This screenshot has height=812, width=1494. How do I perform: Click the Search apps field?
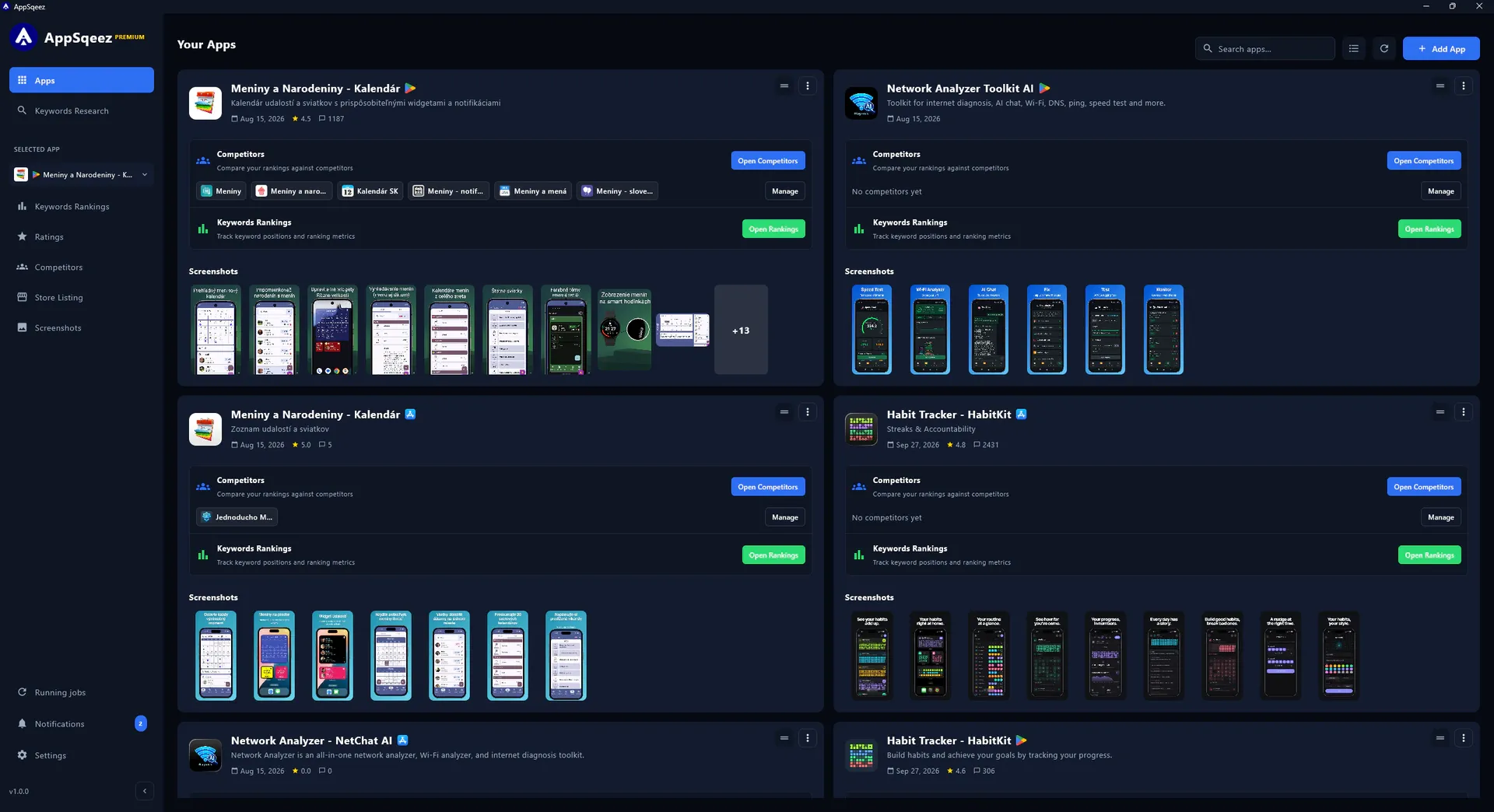(1265, 48)
